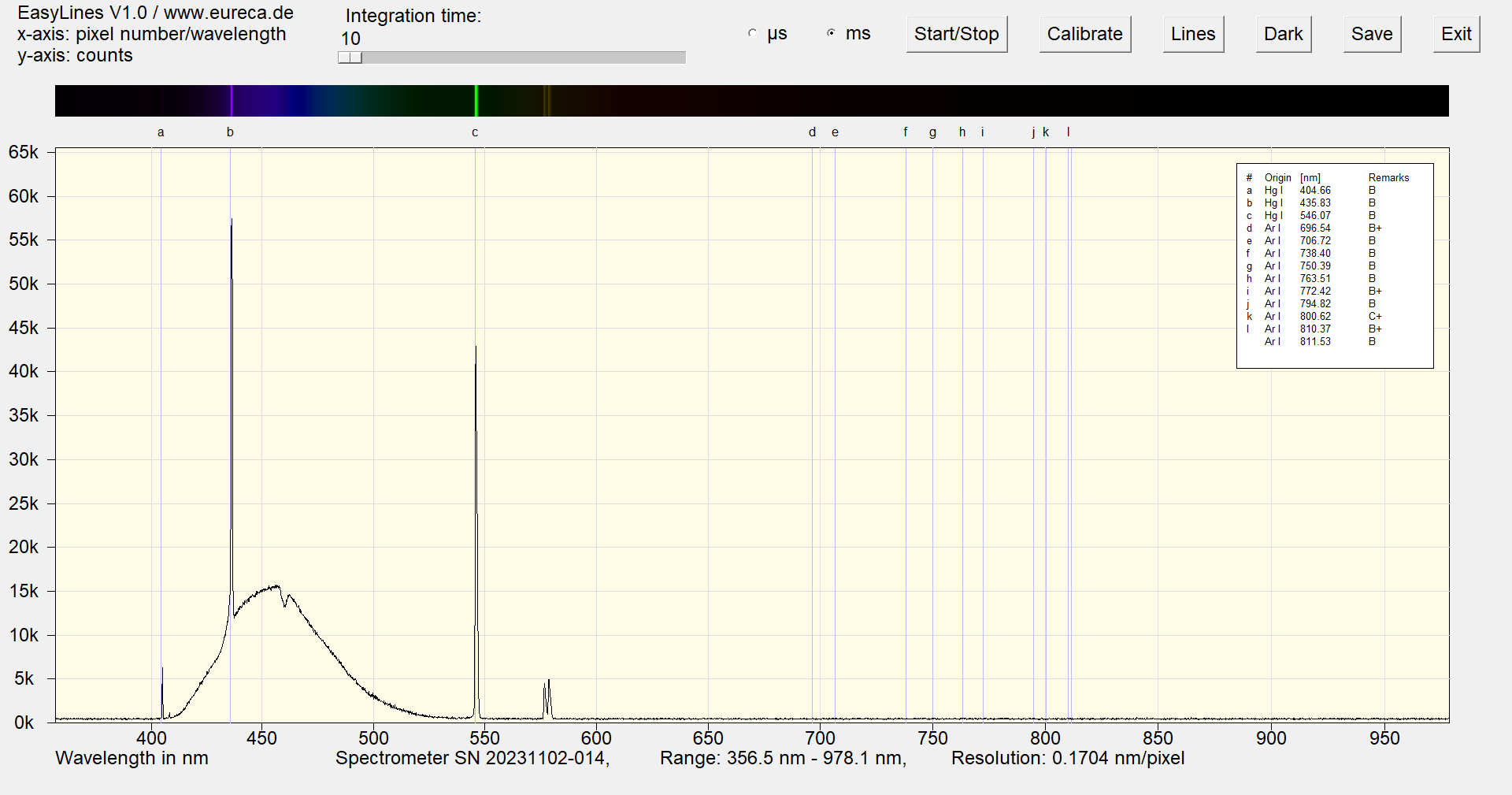Click the integration time slider thumb
Viewport: 1512px width, 795px height.
(350, 58)
